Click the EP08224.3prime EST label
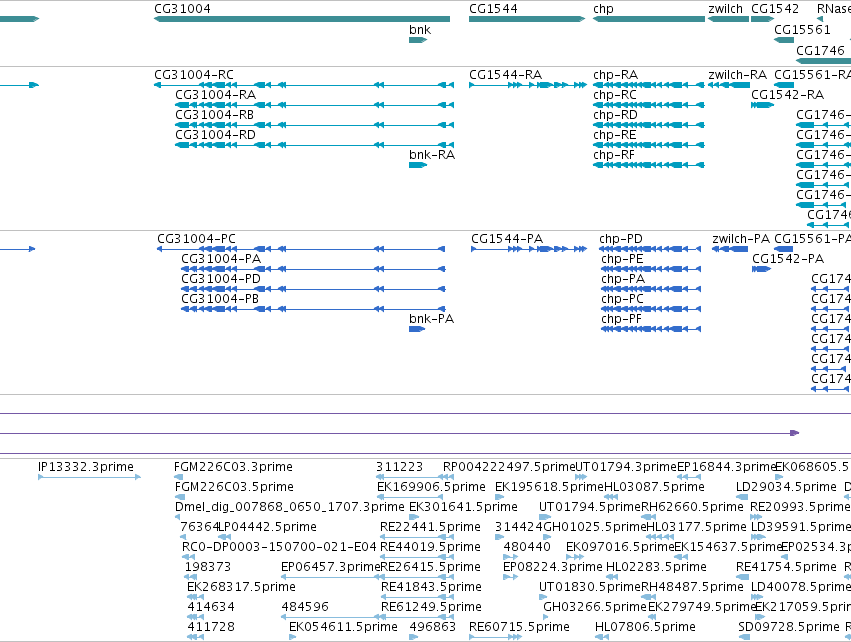851x642 pixels. pyautogui.click(x=552, y=567)
